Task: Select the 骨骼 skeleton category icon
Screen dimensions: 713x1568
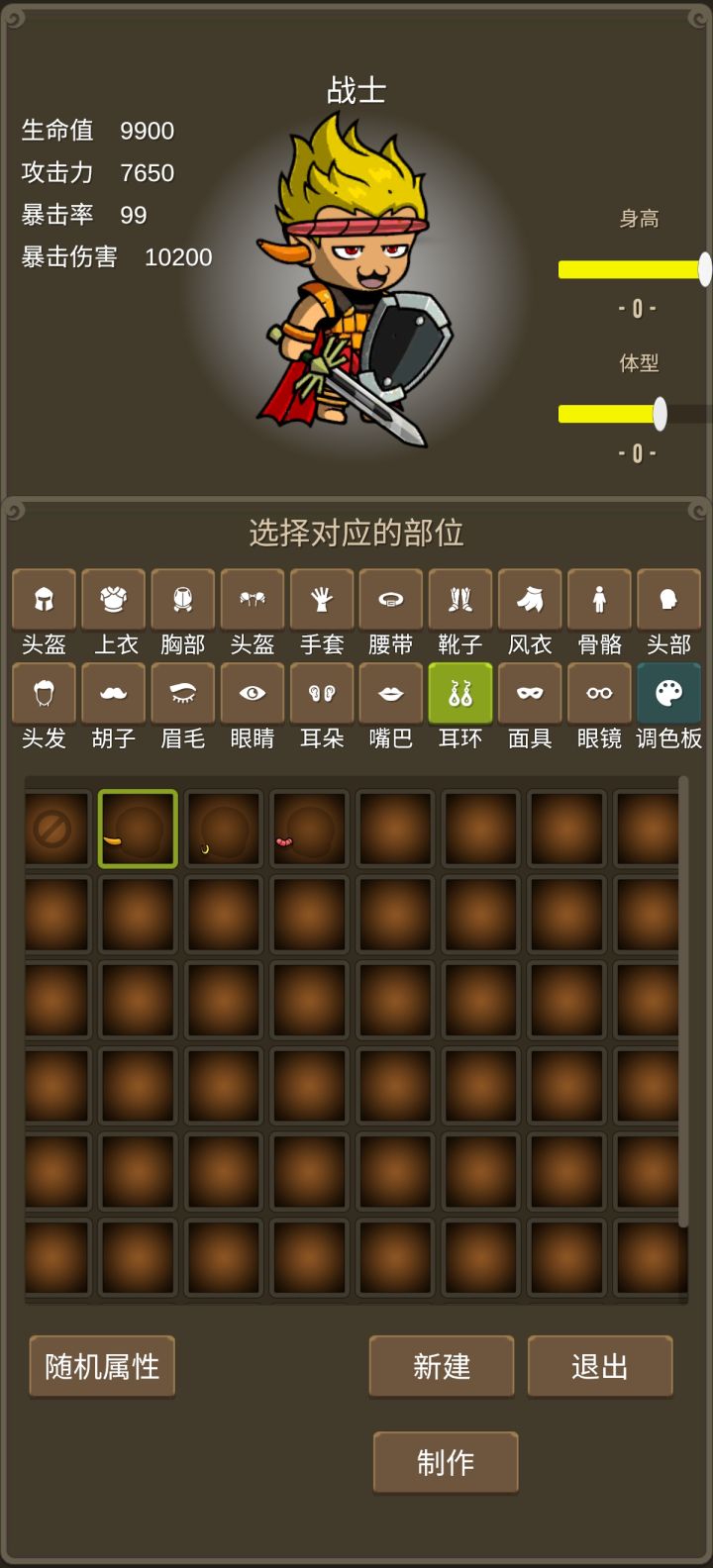Action: 599,599
